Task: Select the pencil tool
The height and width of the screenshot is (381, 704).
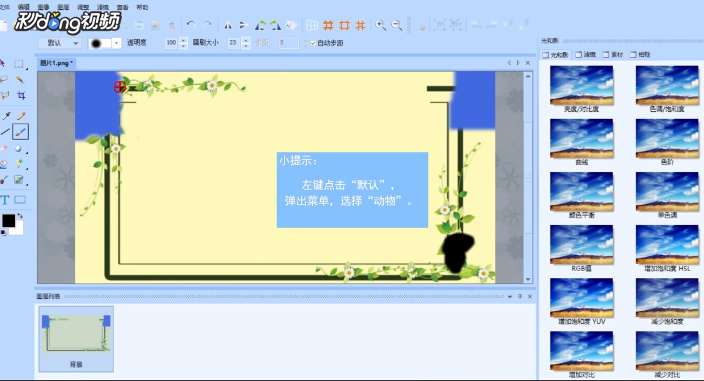Action: [x=21, y=116]
